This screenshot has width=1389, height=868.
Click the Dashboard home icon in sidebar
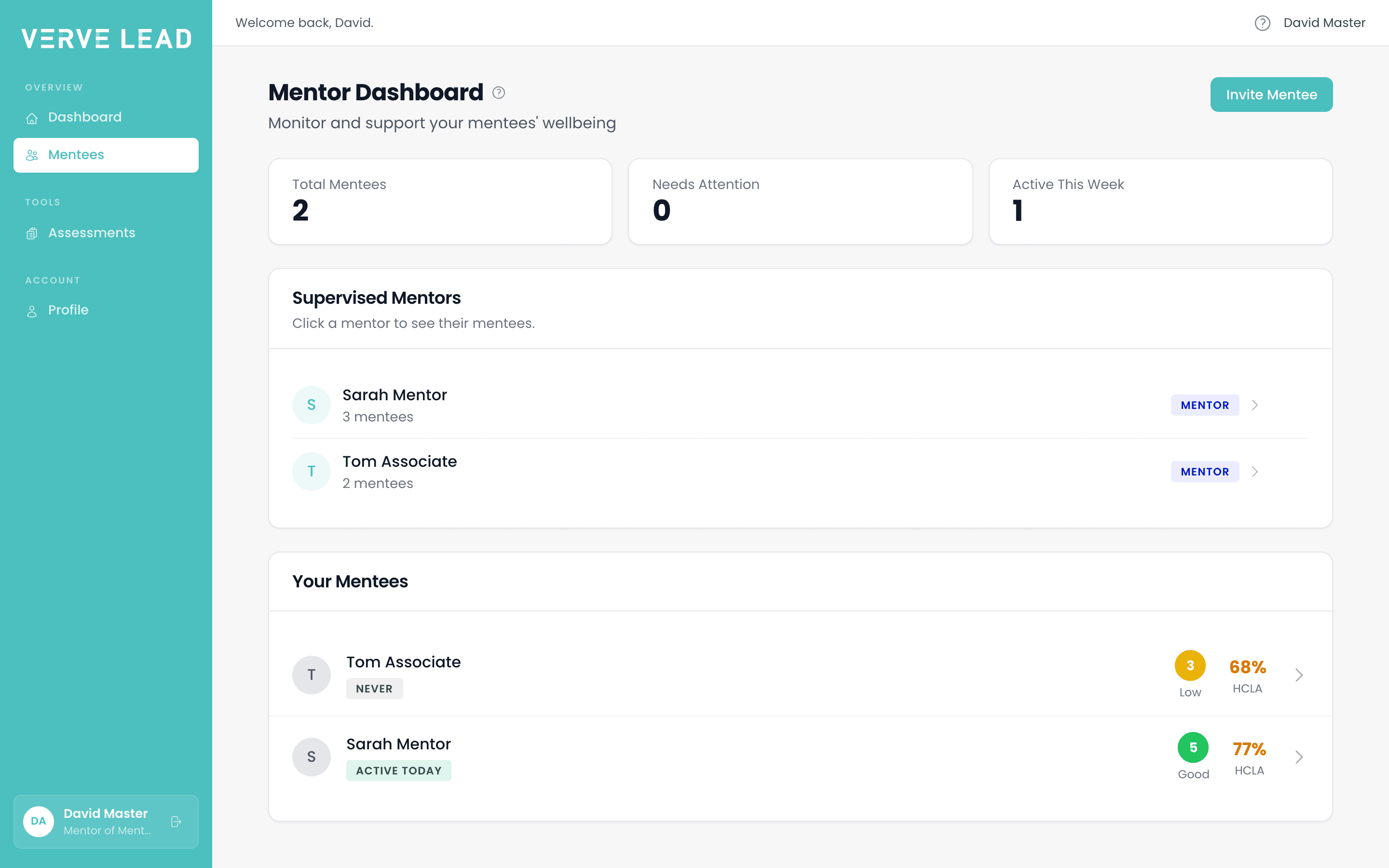coord(32,118)
